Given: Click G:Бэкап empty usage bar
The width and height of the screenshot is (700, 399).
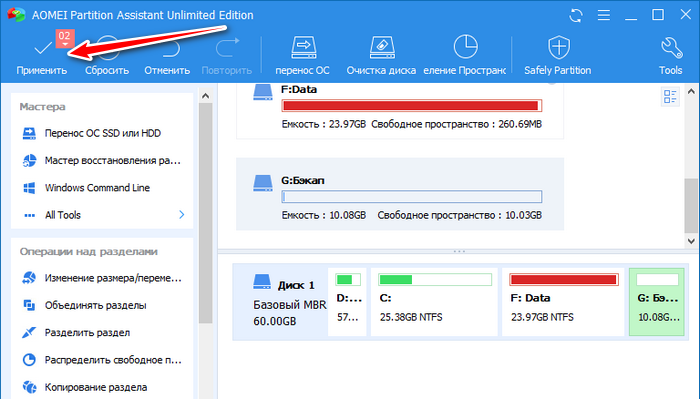Looking at the screenshot, I should (x=412, y=197).
